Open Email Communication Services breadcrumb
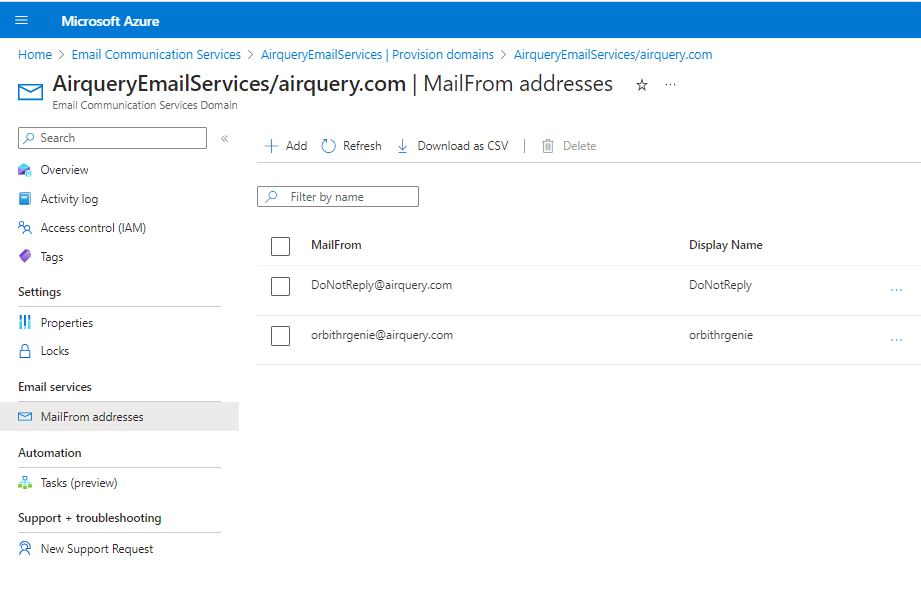Screen dimensions: 921x594 point(156,55)
